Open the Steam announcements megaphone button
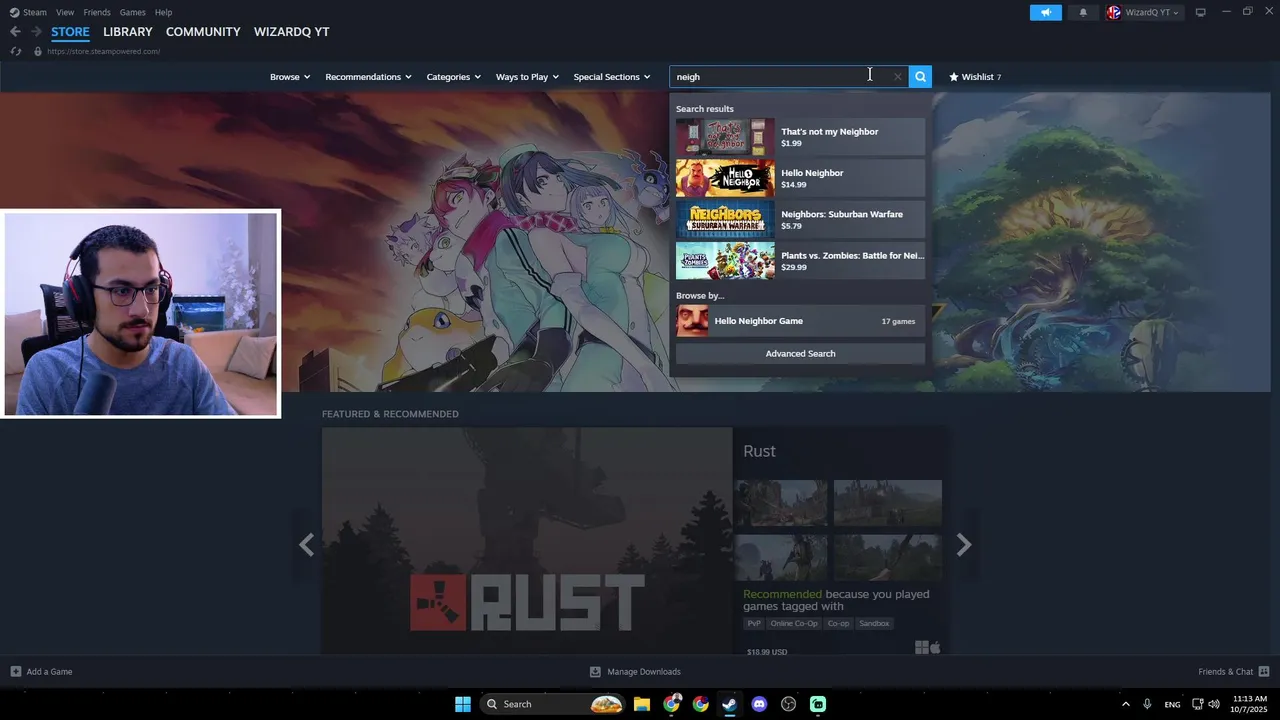This screenshot has height=720, width=1280. tap(1046, 12)
